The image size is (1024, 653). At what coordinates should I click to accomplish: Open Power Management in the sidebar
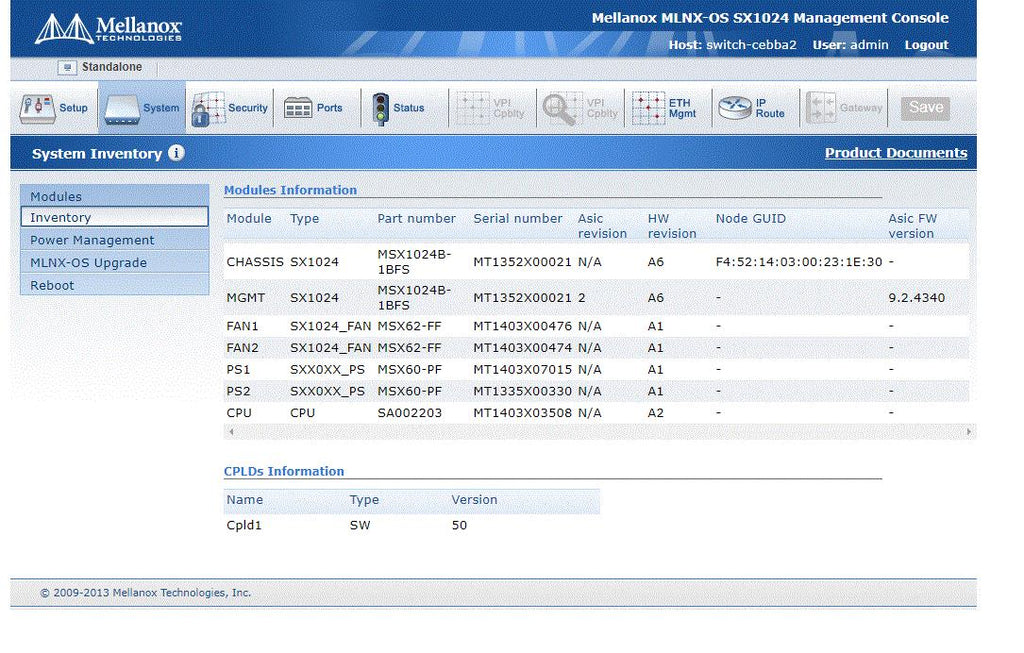click(114, 240)
